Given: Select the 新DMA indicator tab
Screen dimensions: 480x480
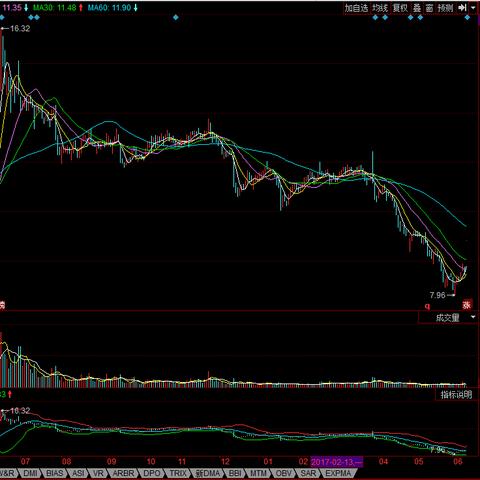Looking at the screenshot, I should pos(208,473).
